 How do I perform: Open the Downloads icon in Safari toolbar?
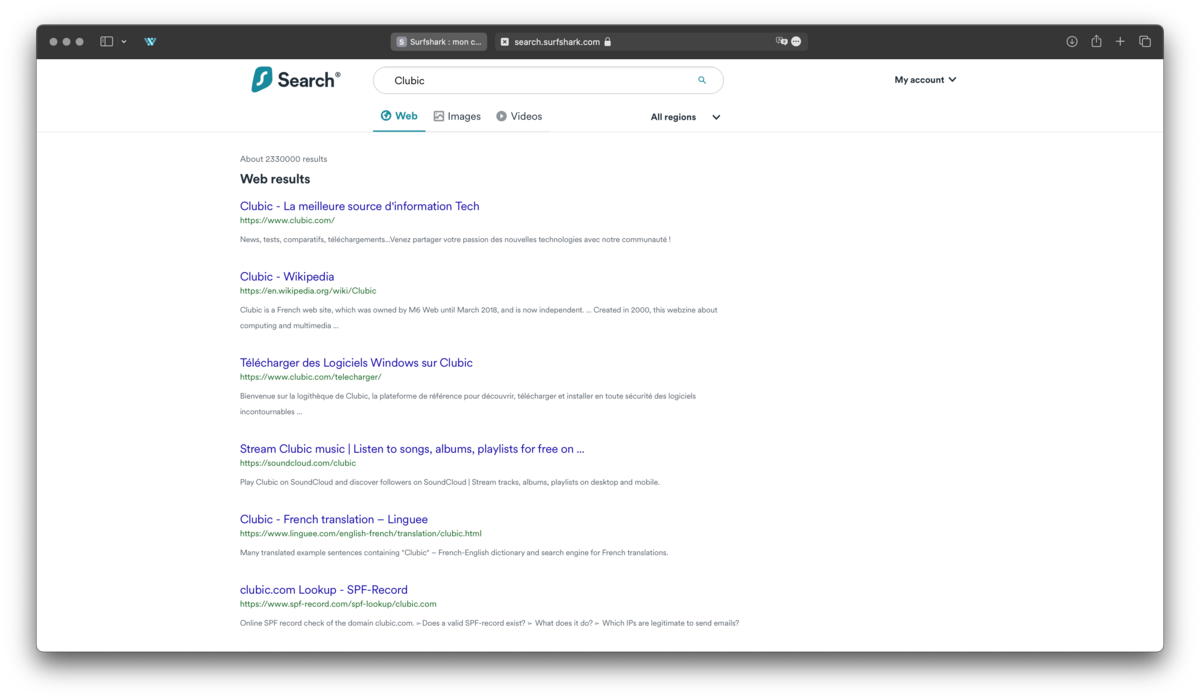(1072, 42)
